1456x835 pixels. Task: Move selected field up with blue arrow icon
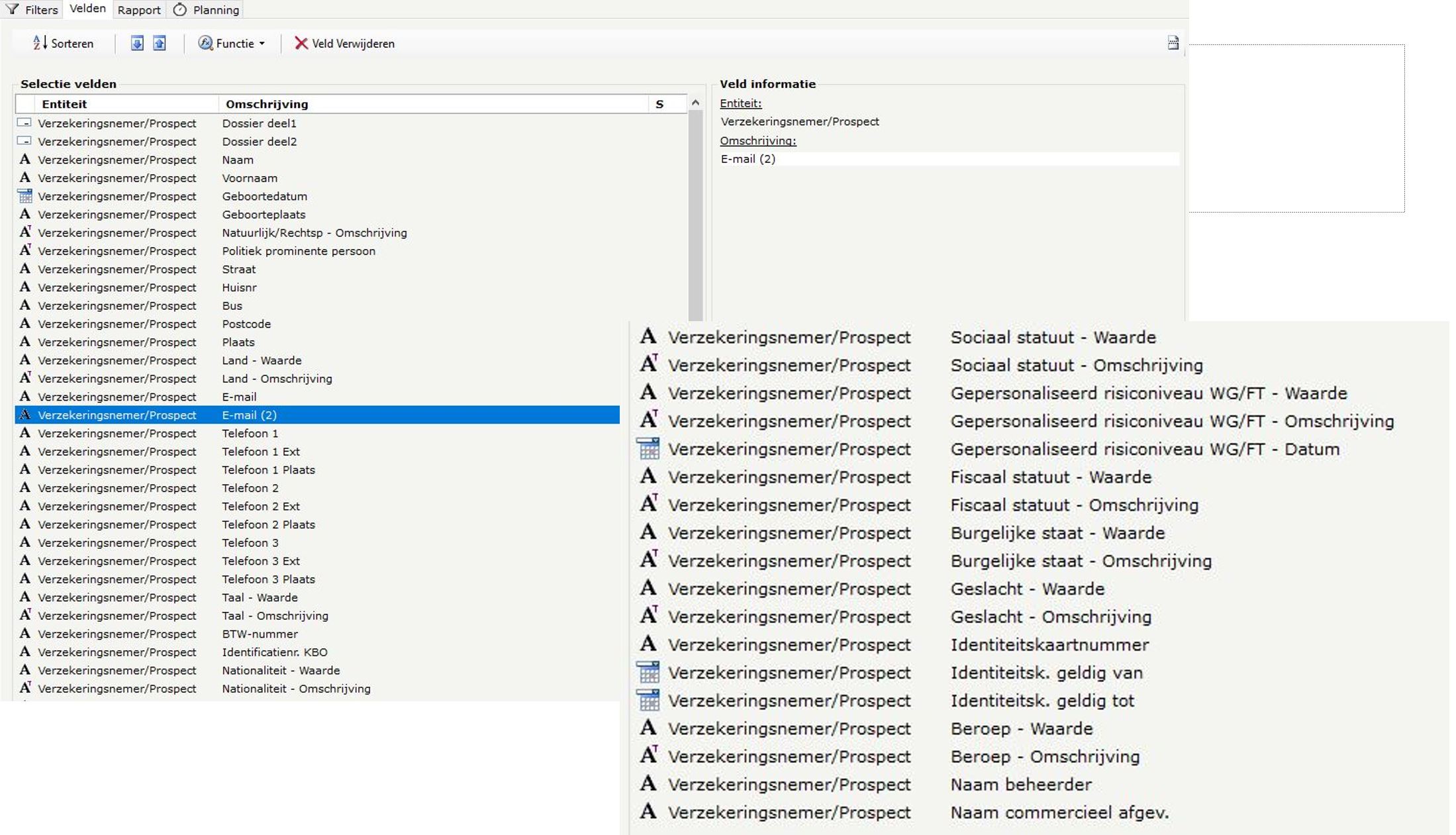click(160, 44)
